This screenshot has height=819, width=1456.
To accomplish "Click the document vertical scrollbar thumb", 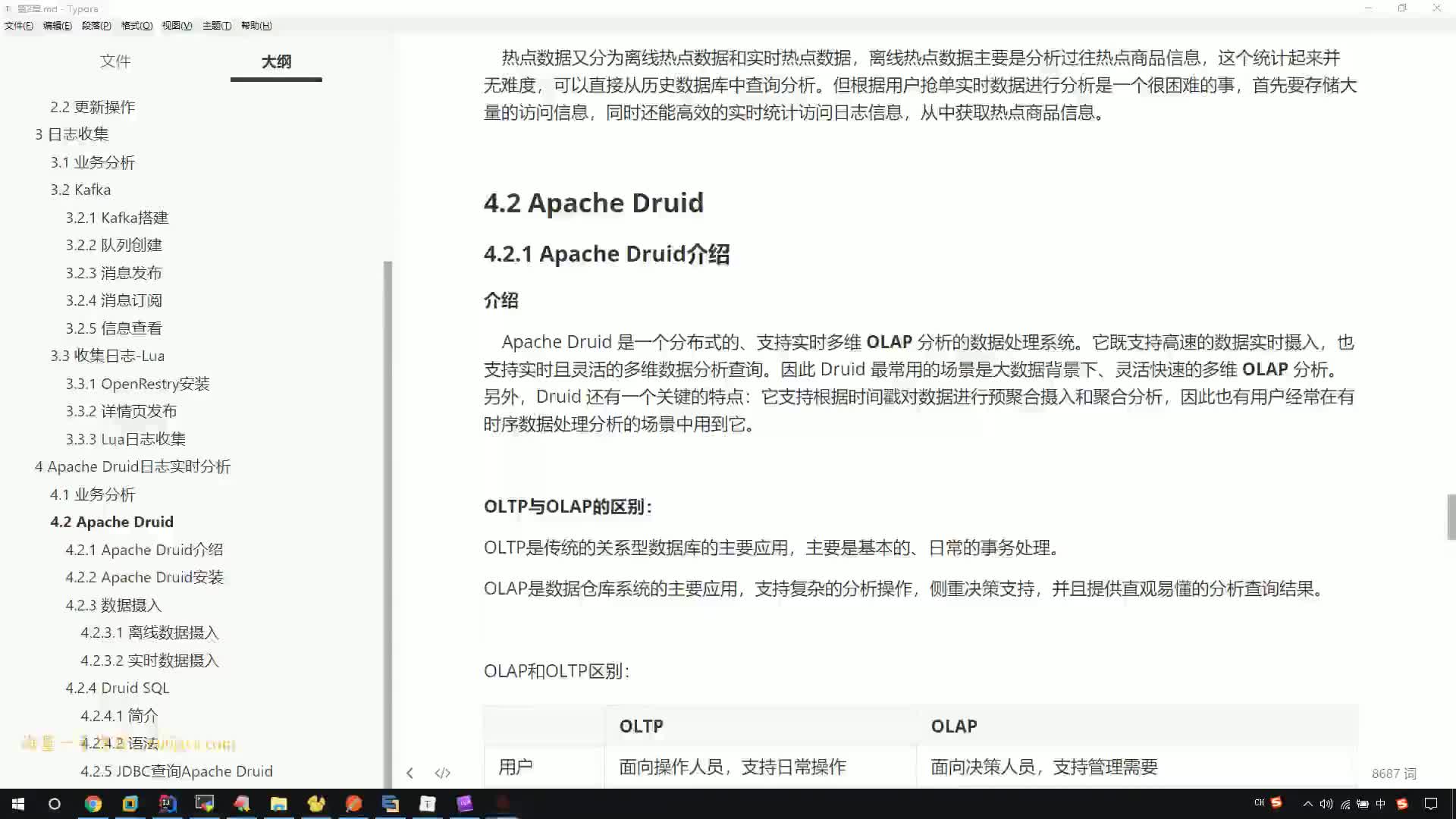I will click(x=1451, y=516).
